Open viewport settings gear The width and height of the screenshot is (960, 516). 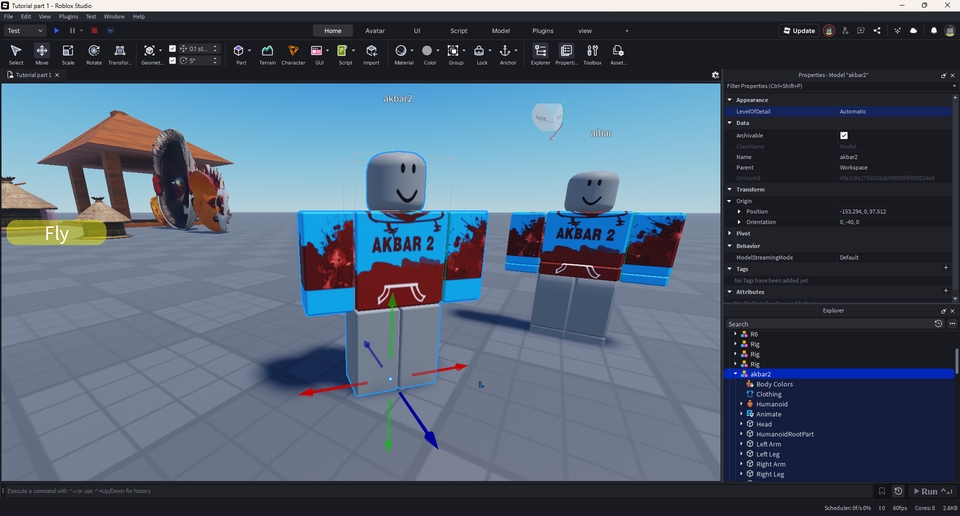(x=715, y=75)
